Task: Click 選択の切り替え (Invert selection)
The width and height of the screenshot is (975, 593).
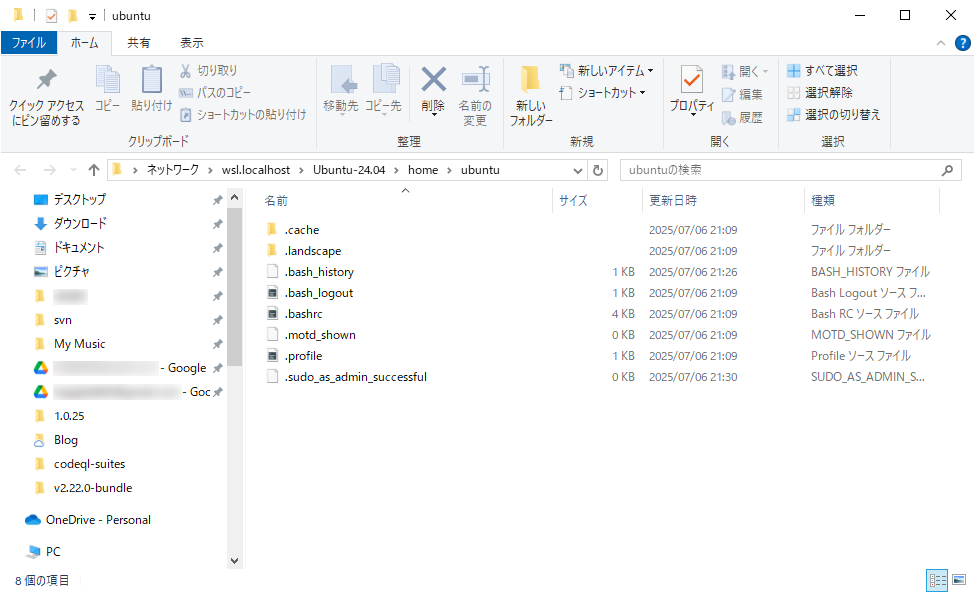Action: (x=834, y=114)
